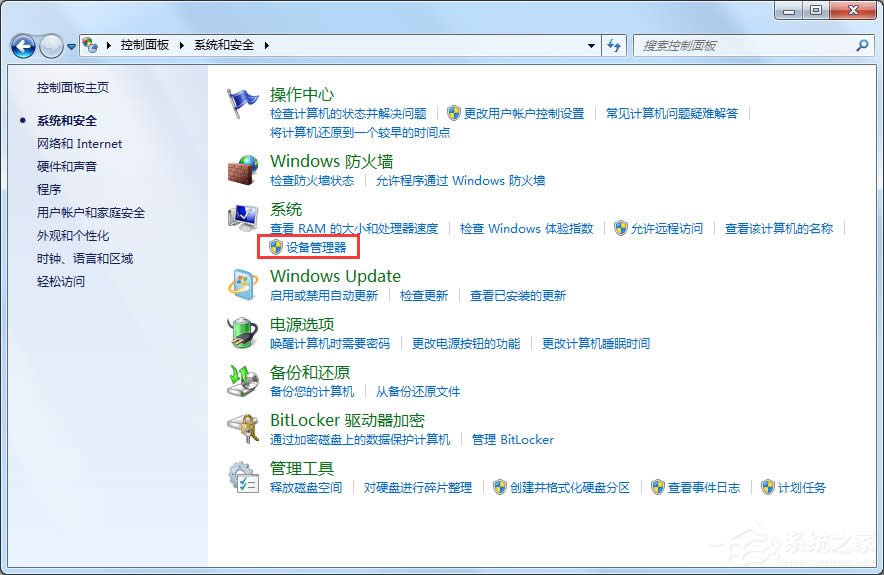This screenshot has height=575, width=884.
Task: Click 检查防火墙状态
Action: coord(312,180)
